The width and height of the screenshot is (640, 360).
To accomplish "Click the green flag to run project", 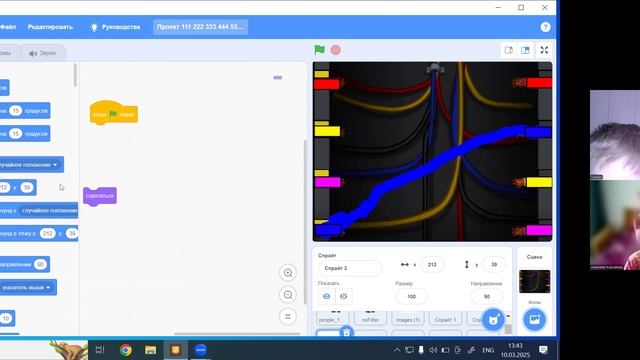I will pos(320,50).
